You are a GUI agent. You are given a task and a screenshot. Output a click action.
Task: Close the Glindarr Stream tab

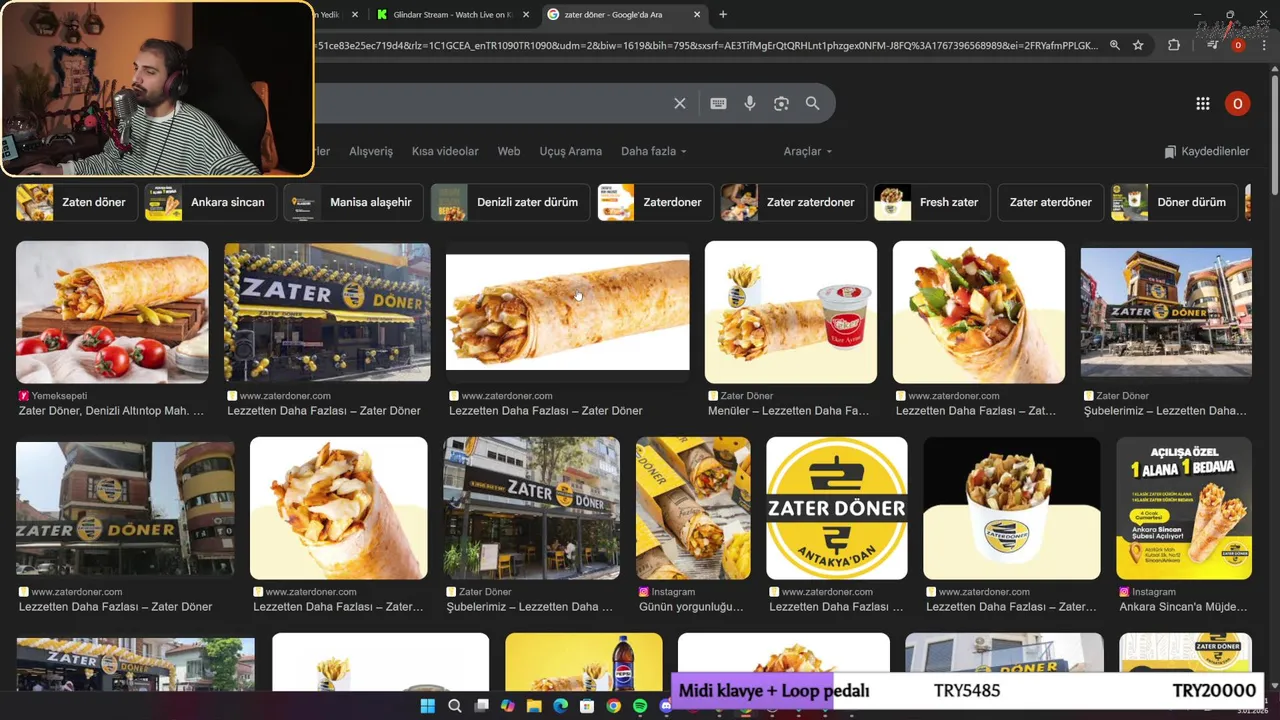(x=526, y=15)
